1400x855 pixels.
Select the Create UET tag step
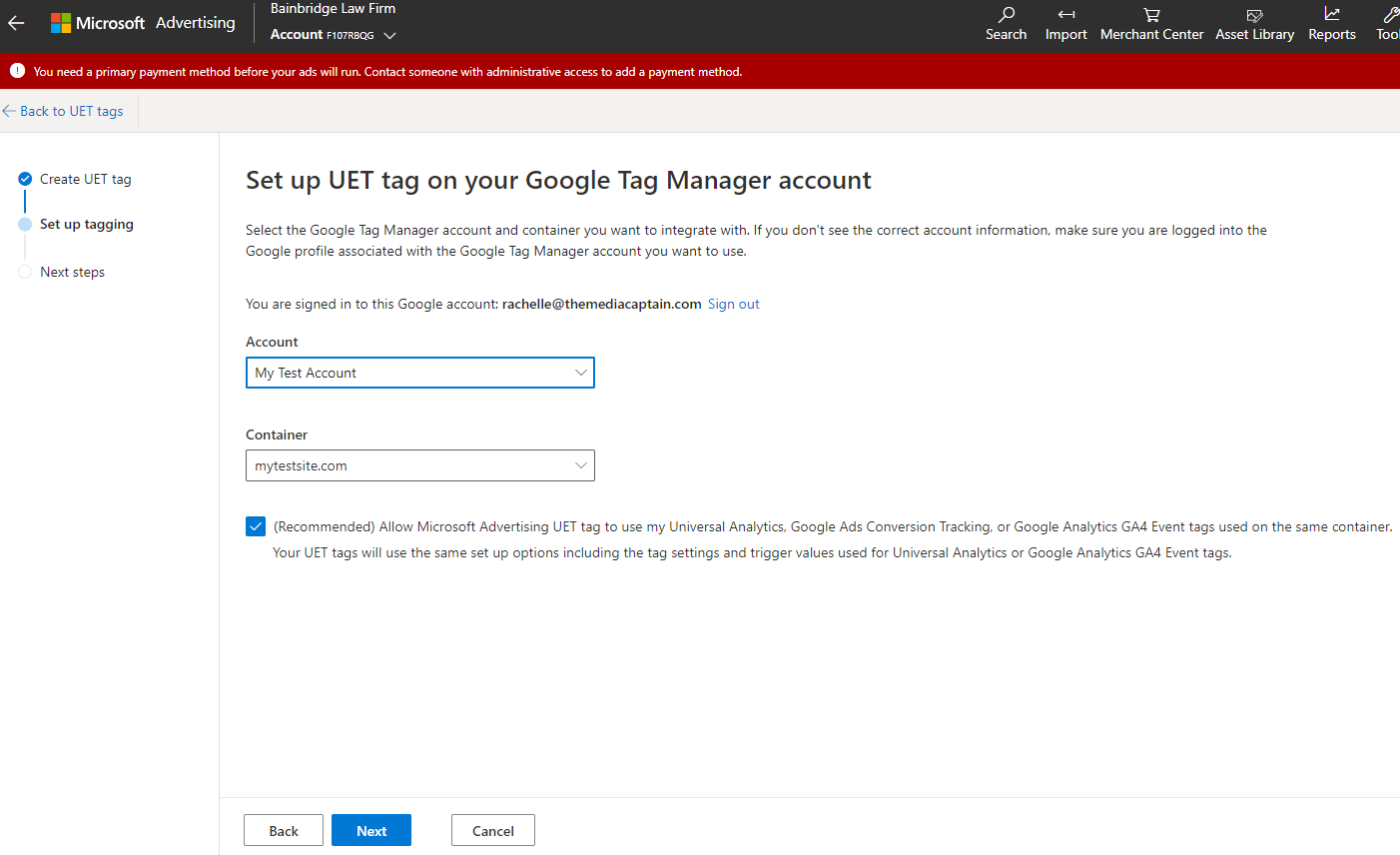pos(75,180)
